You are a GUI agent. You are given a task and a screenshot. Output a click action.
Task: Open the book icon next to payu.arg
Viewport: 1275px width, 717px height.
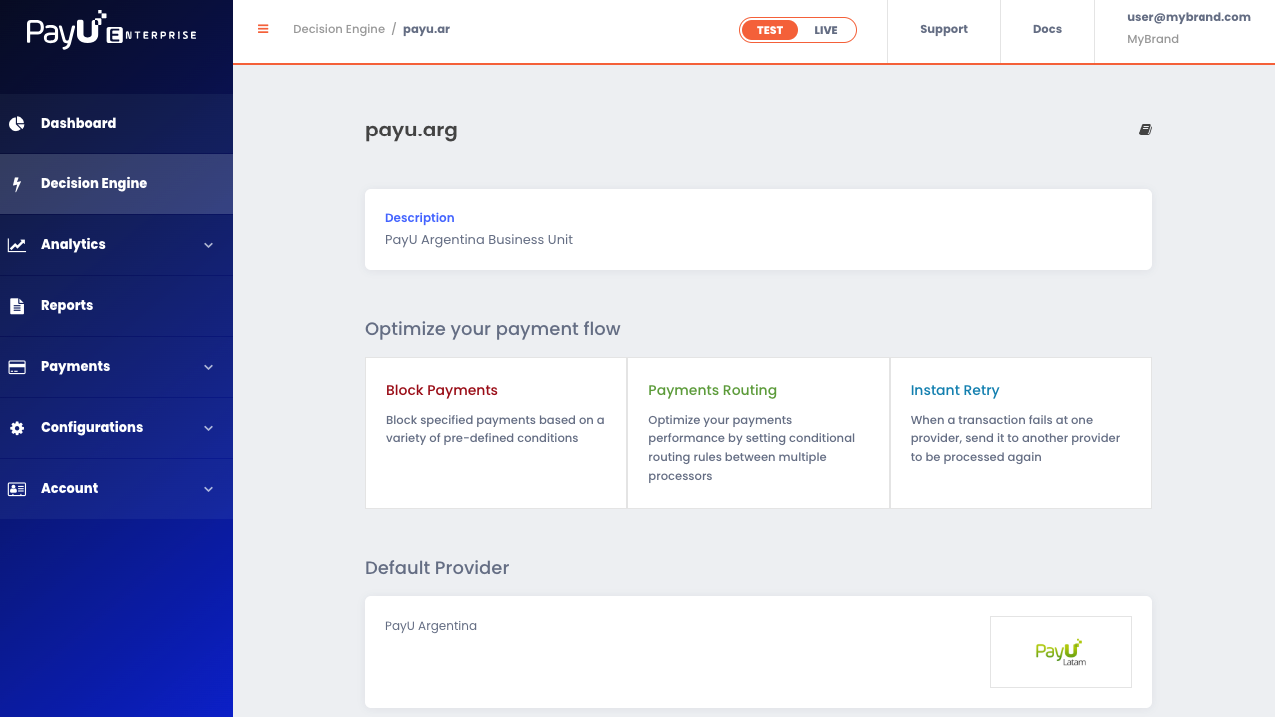click(1145, 130)
